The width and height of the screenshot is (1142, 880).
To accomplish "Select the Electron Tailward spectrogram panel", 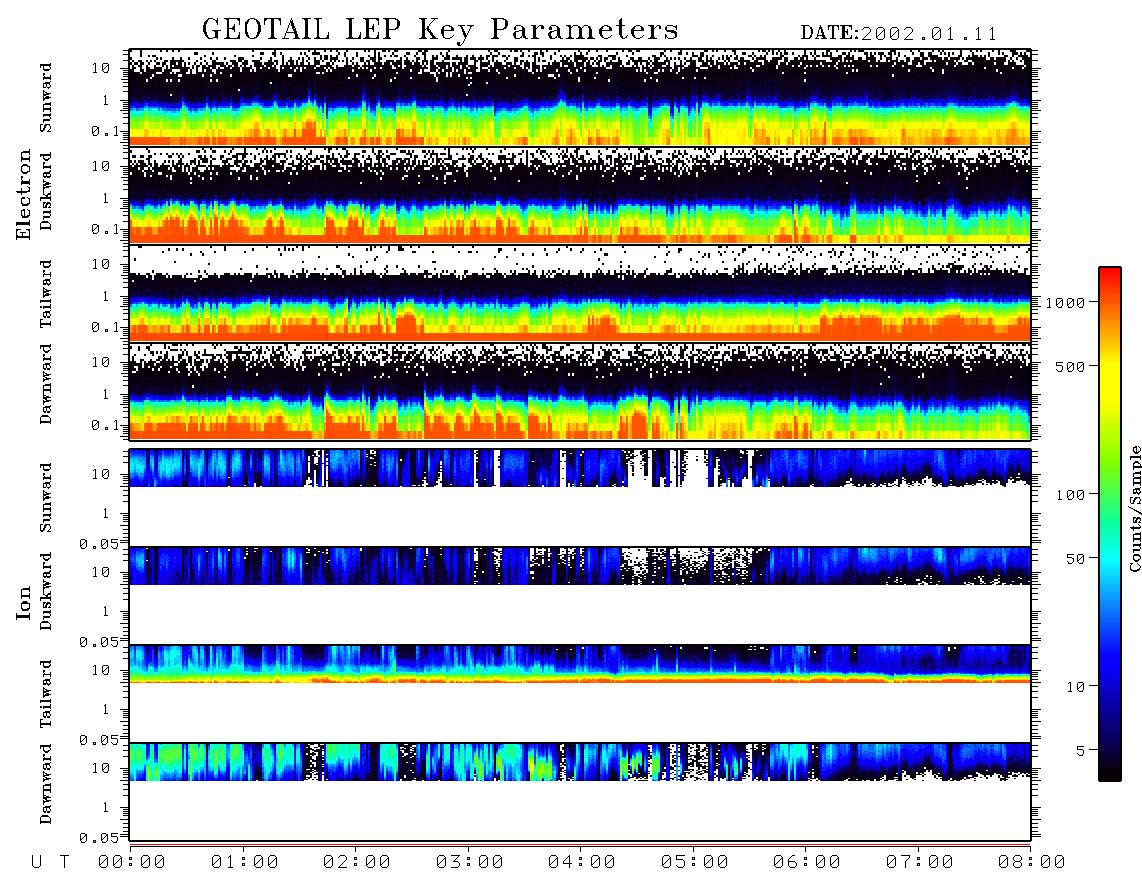I will 580,294.
